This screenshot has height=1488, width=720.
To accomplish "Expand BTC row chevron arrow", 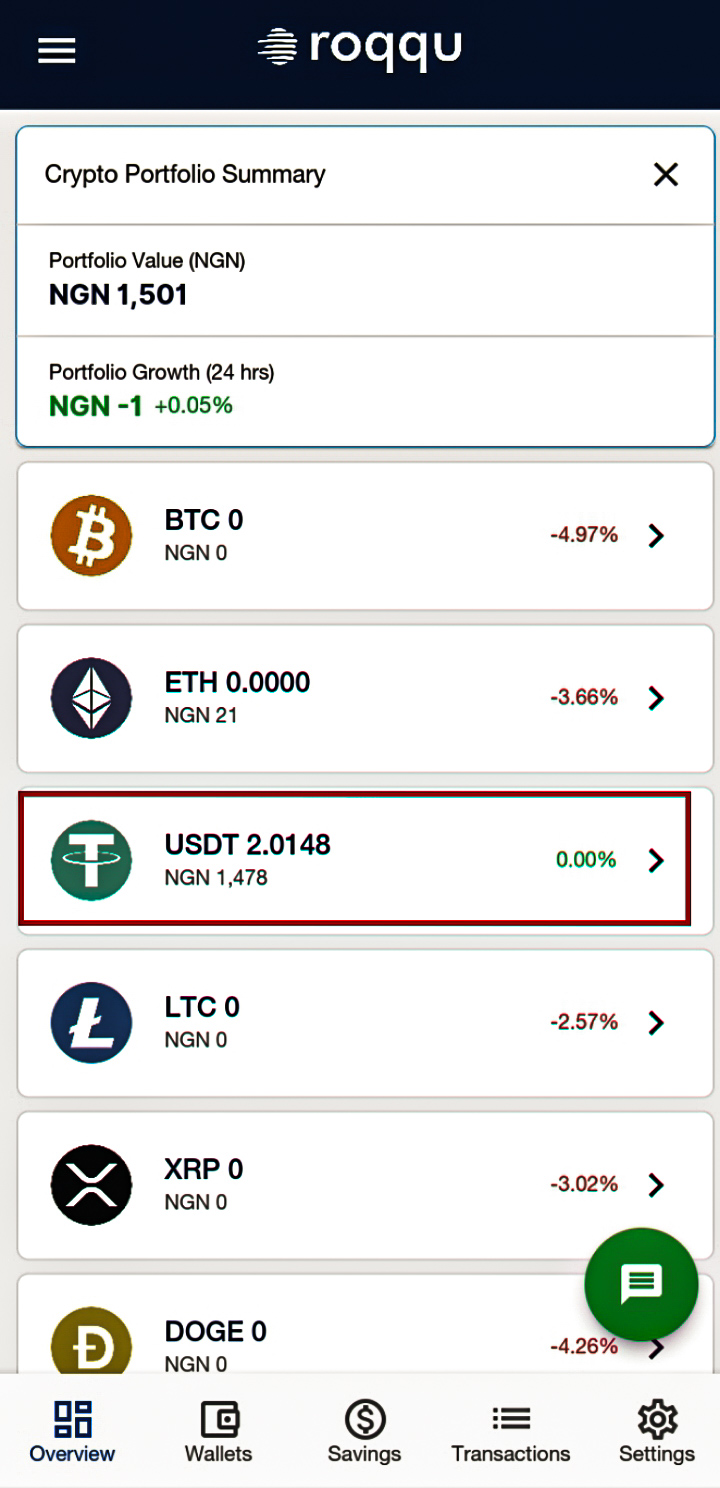I will click(656, 535).
